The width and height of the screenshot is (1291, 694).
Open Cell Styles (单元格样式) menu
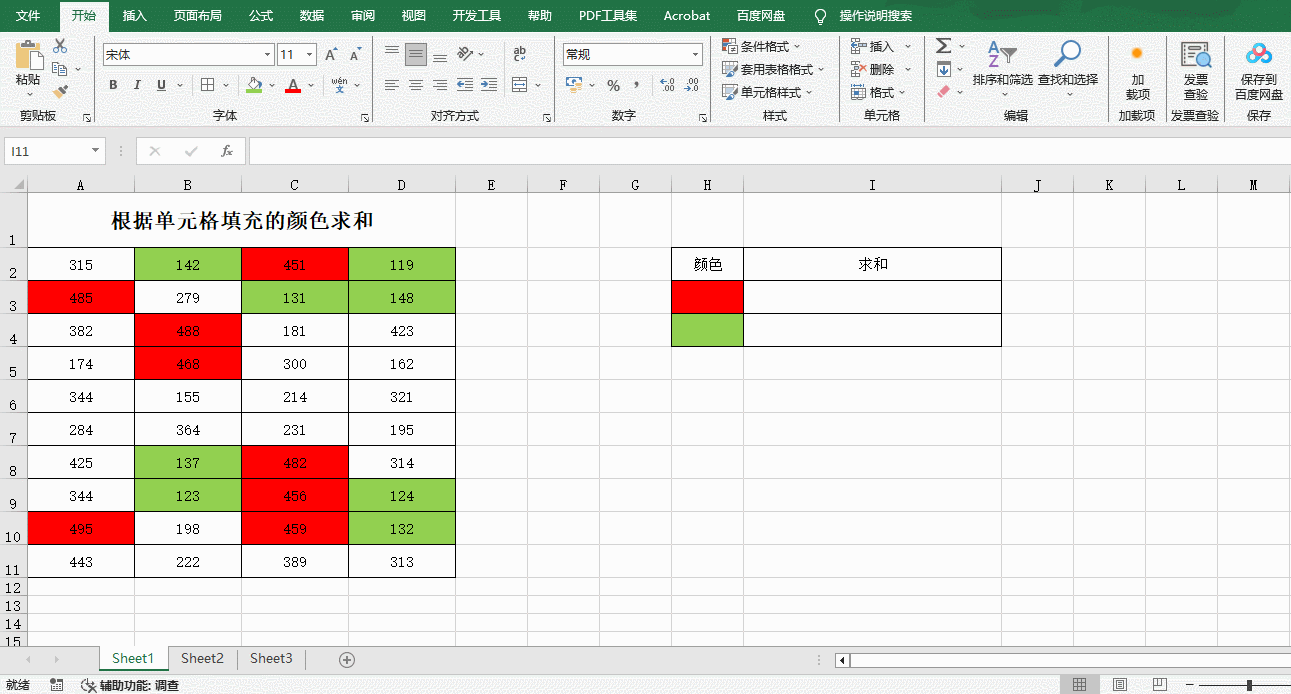(x=767, y=92)
